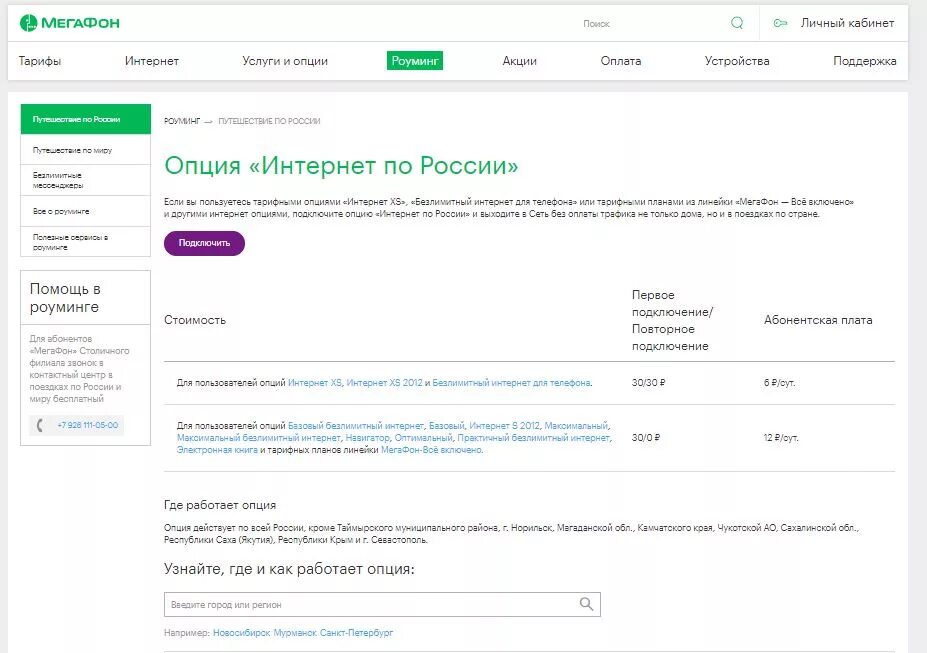Screen dimensions: 927x653
Task: Click the ПУТЕШЕСТВИЕ ПО РОССИИ breadcrumb
Action: tap(269, 121)
